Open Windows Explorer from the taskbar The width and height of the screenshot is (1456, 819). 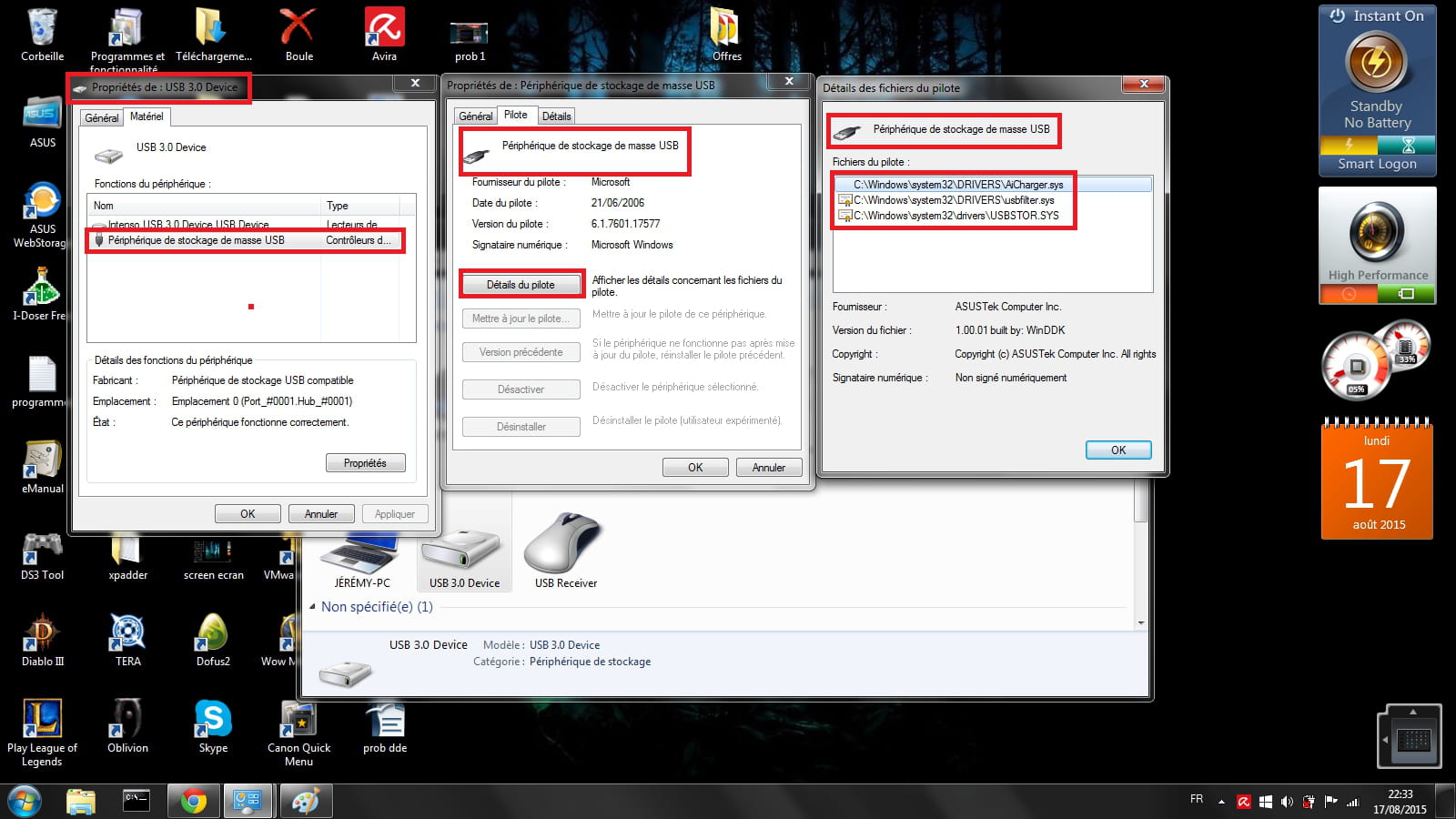81,802
